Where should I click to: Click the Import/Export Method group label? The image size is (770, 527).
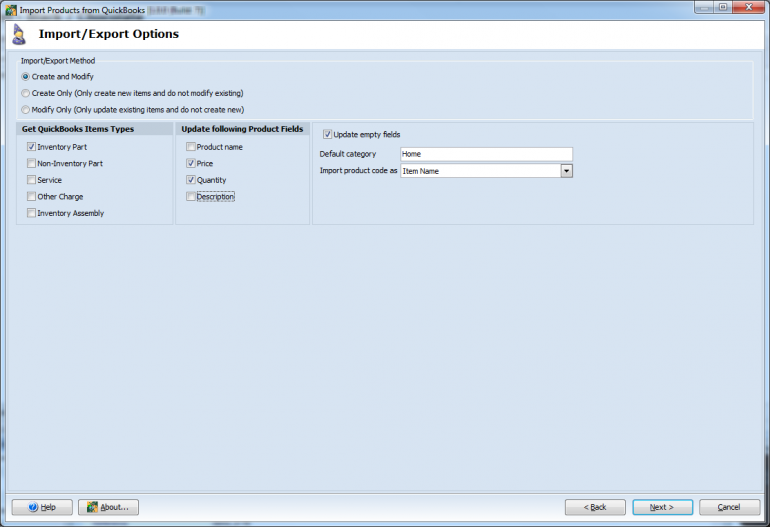pyautogui.click(x=58, y=61)
